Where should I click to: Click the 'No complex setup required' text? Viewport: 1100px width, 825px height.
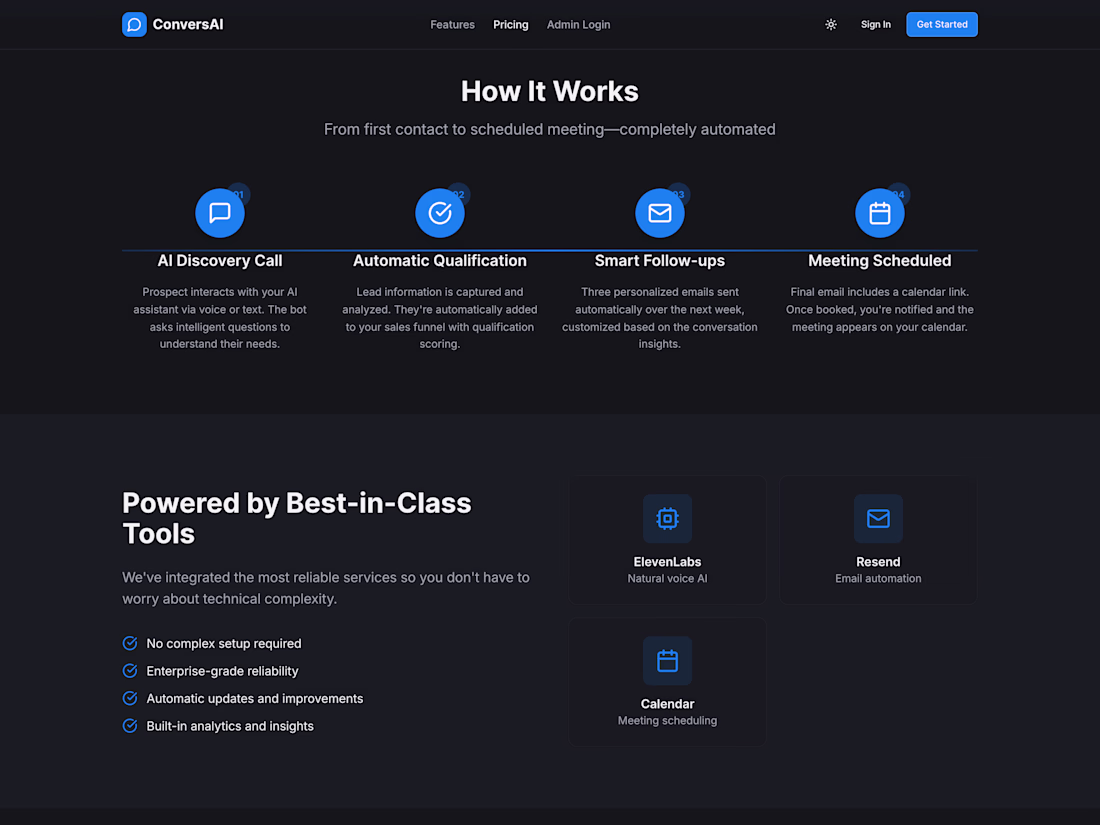coord(224,643)
